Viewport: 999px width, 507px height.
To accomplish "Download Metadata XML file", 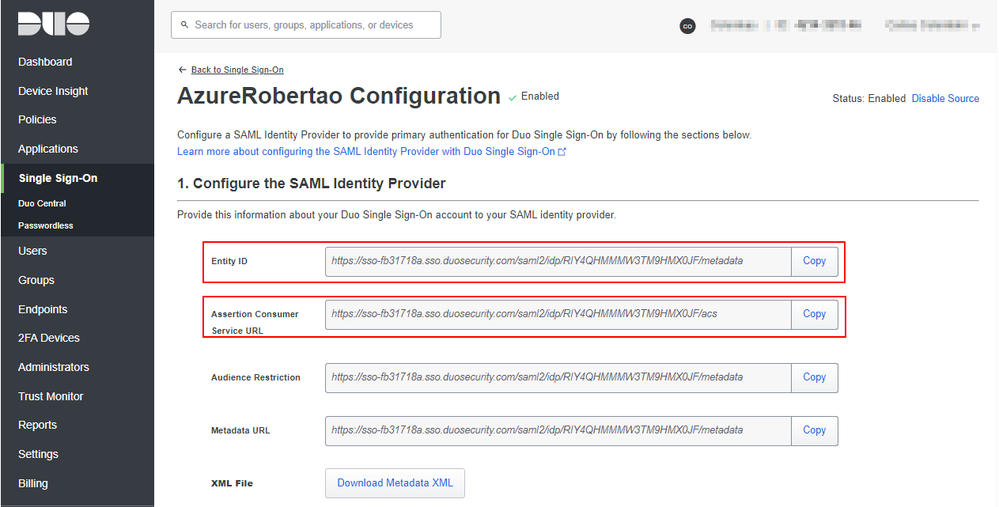I will point(394,483).
